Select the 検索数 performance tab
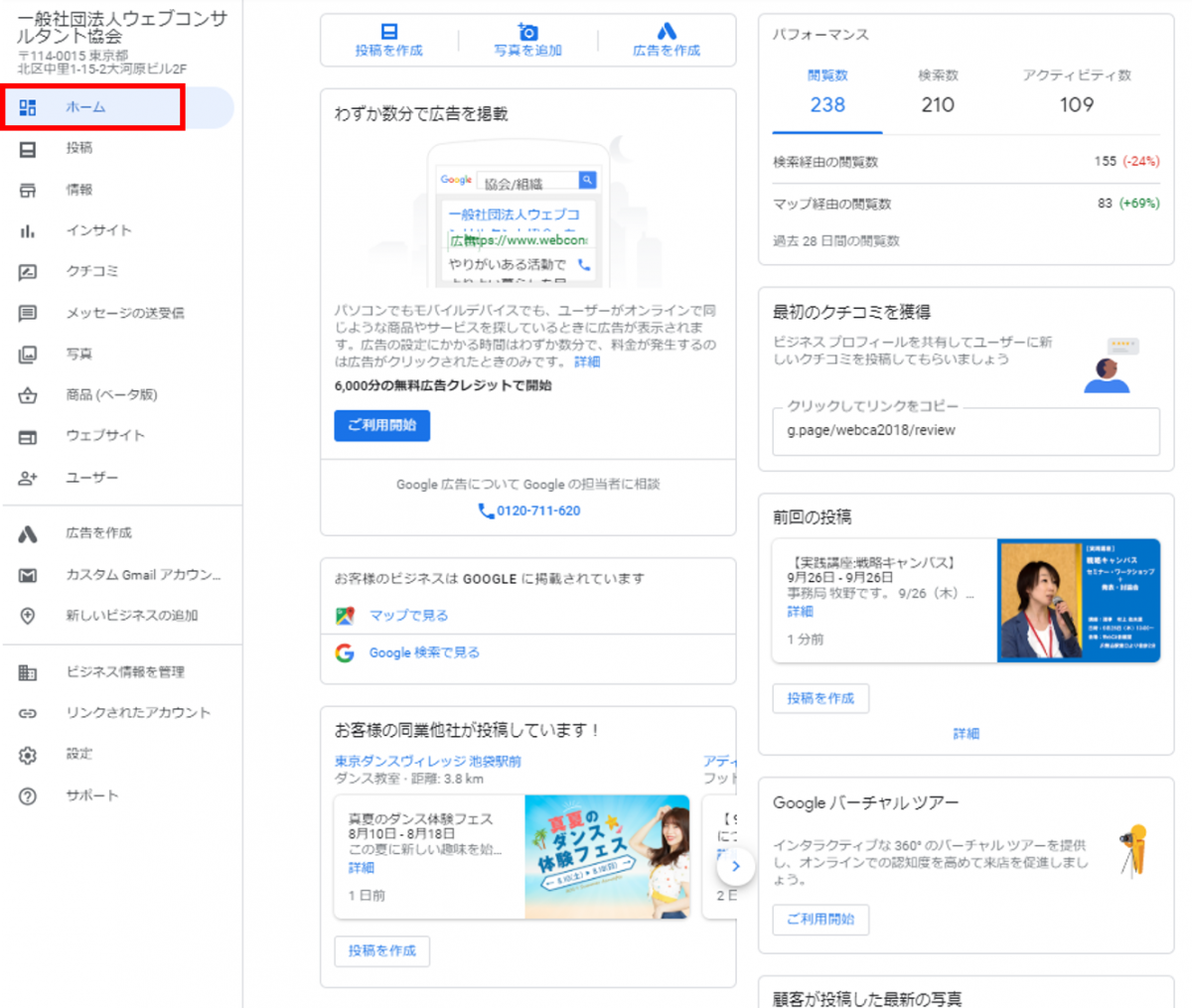Viewport: 1192px width, 1008px height. [x=938, y=92]
